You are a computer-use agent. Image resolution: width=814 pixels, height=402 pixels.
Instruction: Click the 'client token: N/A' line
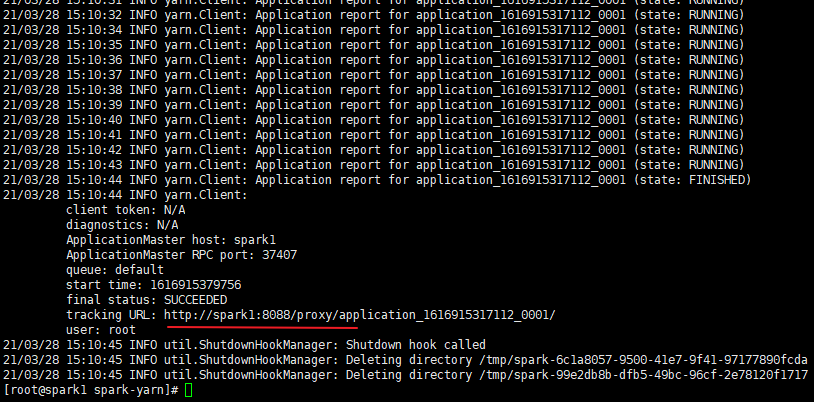pos(125,210)
